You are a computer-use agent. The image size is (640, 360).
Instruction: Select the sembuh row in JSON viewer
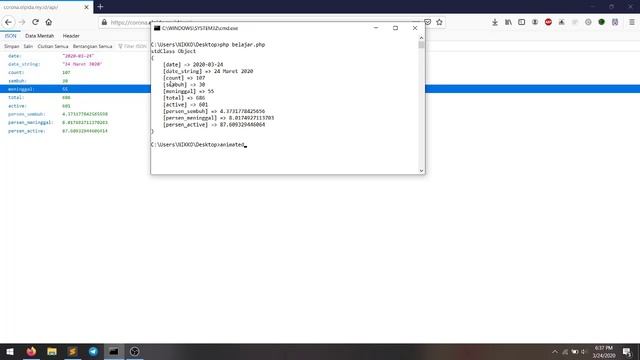[75, 81]
